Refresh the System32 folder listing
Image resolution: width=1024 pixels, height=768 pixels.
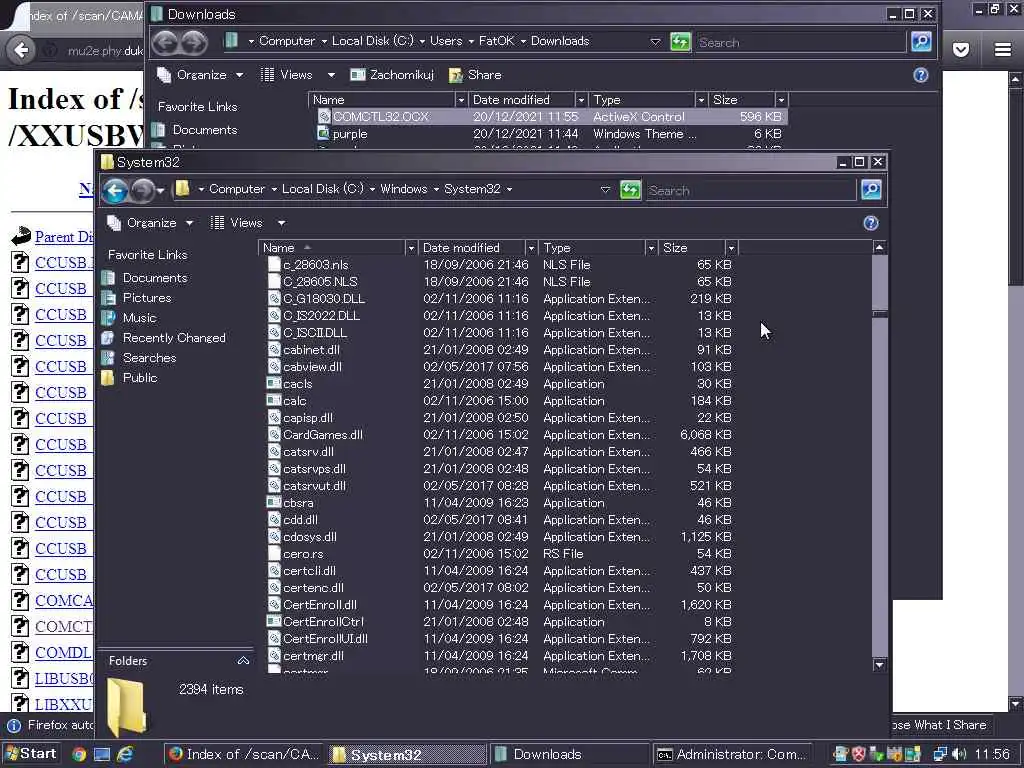(x=630, y=190)
